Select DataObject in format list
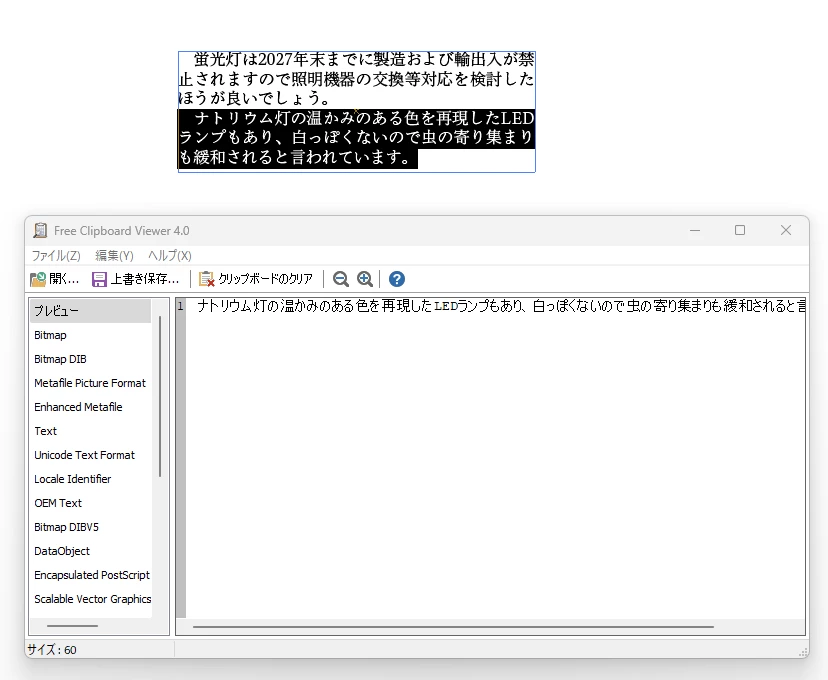This screenshot has width=828, height=680. (x=90, y=551)
